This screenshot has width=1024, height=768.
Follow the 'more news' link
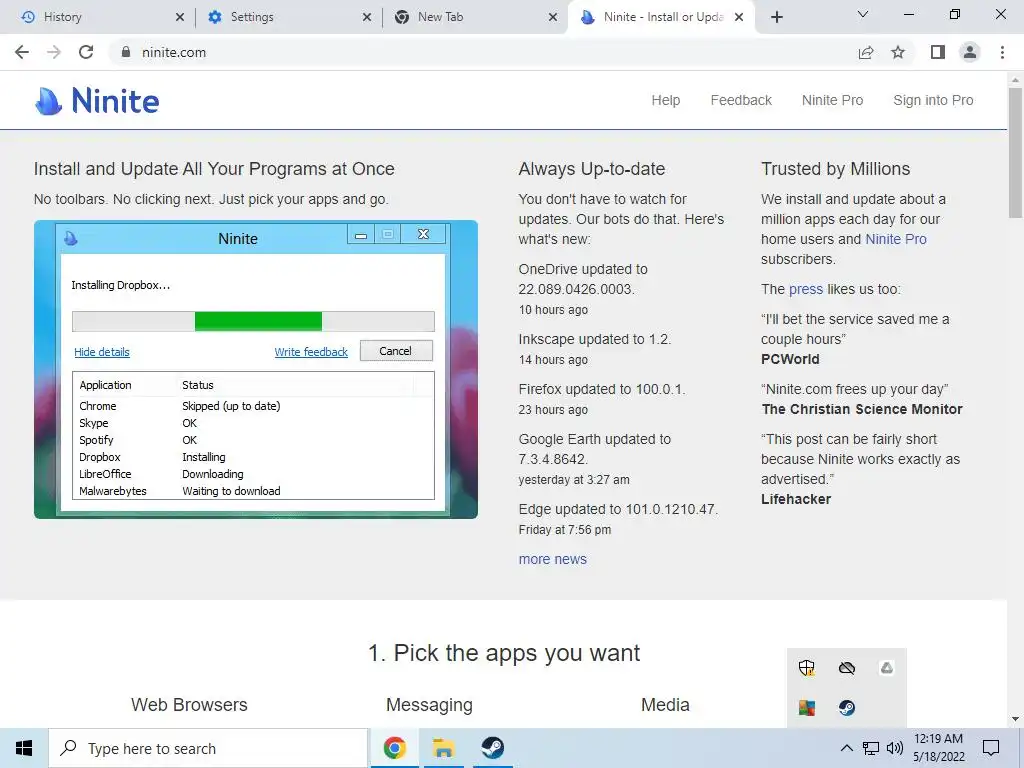click(x=552, y=559)
